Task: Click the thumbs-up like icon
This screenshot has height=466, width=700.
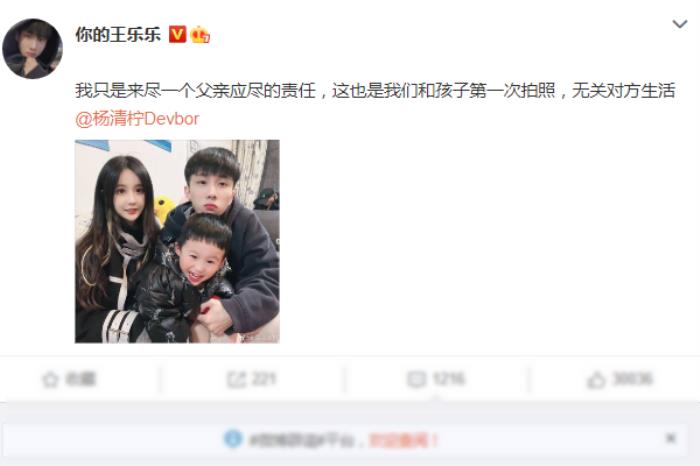Action: pos(596,380)
